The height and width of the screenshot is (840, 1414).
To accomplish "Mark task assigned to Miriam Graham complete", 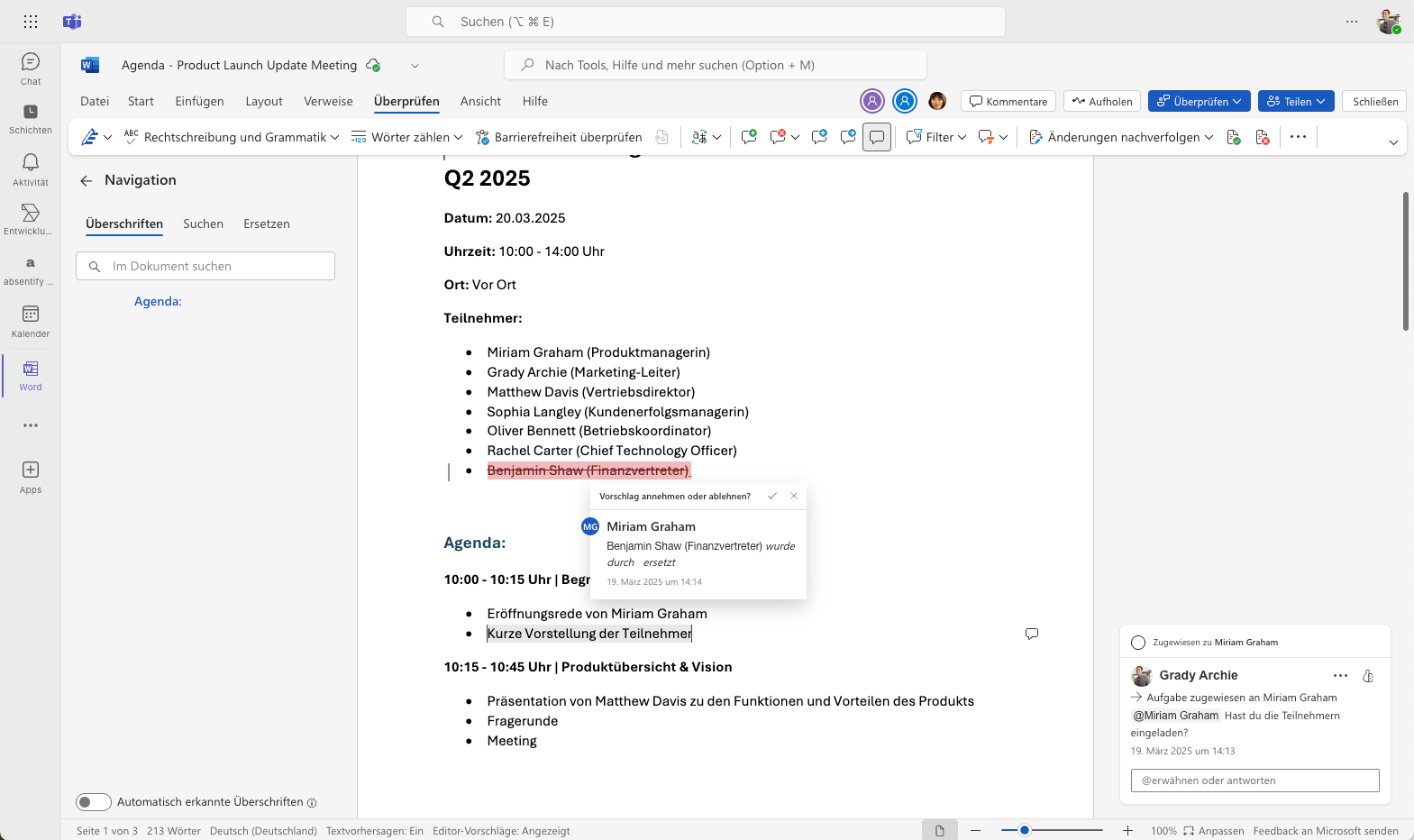I will 1138,643.
